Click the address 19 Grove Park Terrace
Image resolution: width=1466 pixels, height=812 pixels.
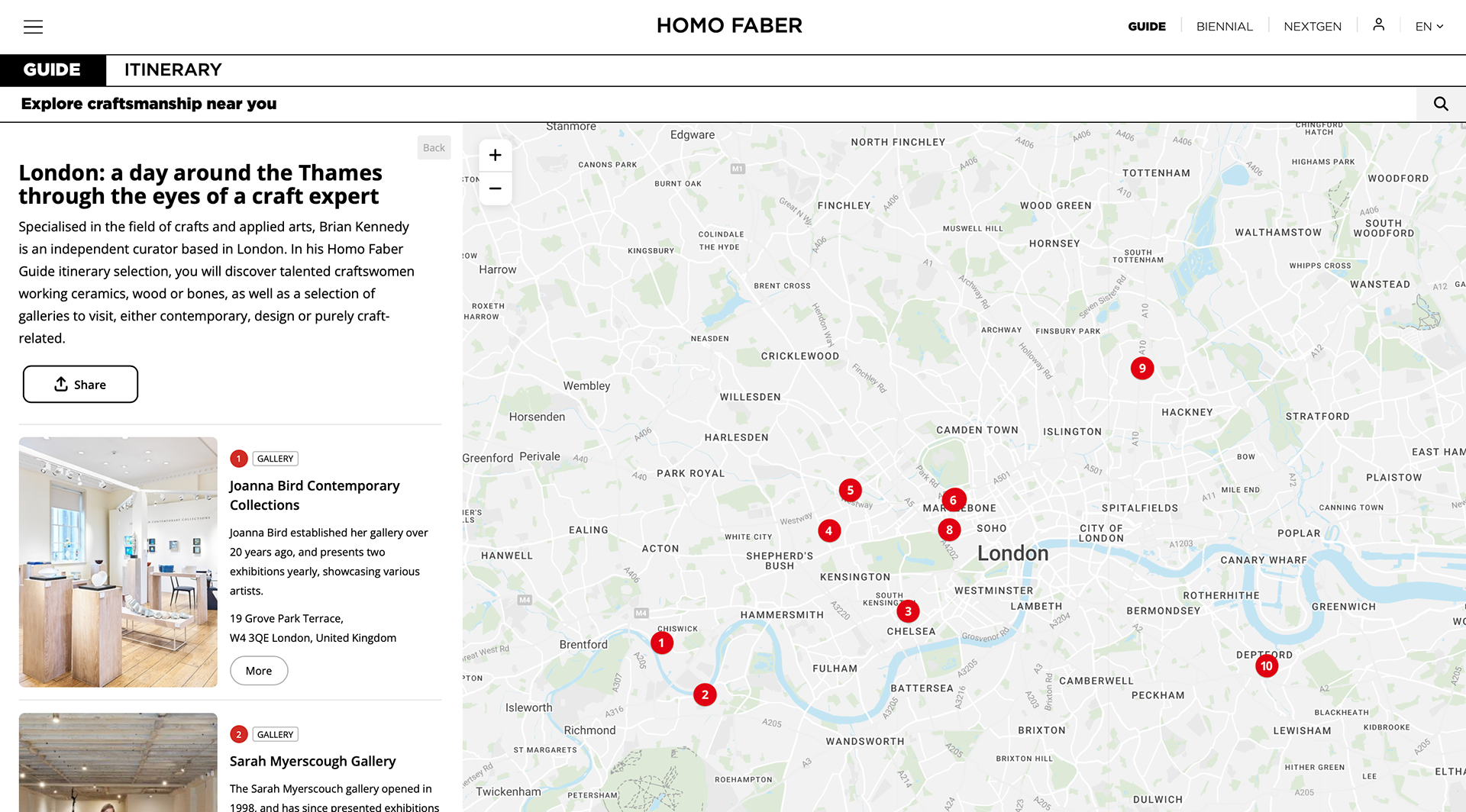pyautogui.click(x=286, y=618)
